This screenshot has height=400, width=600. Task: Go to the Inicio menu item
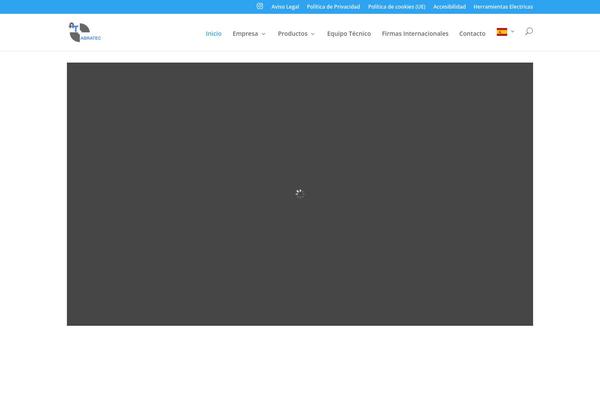(x=214, y=33)
